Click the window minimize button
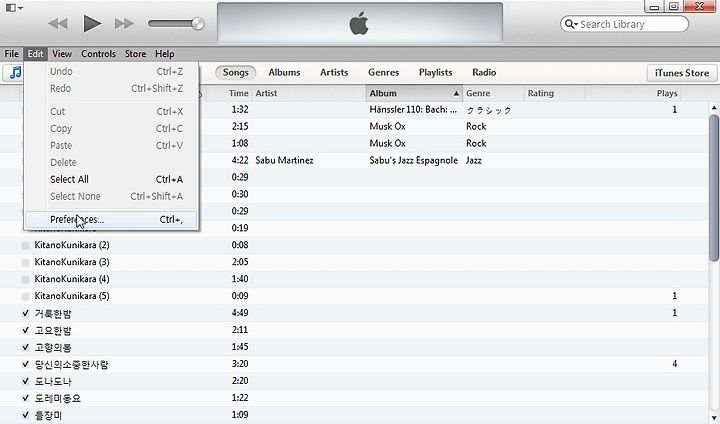This screenshot has height=424, width=720. (655, 6)
